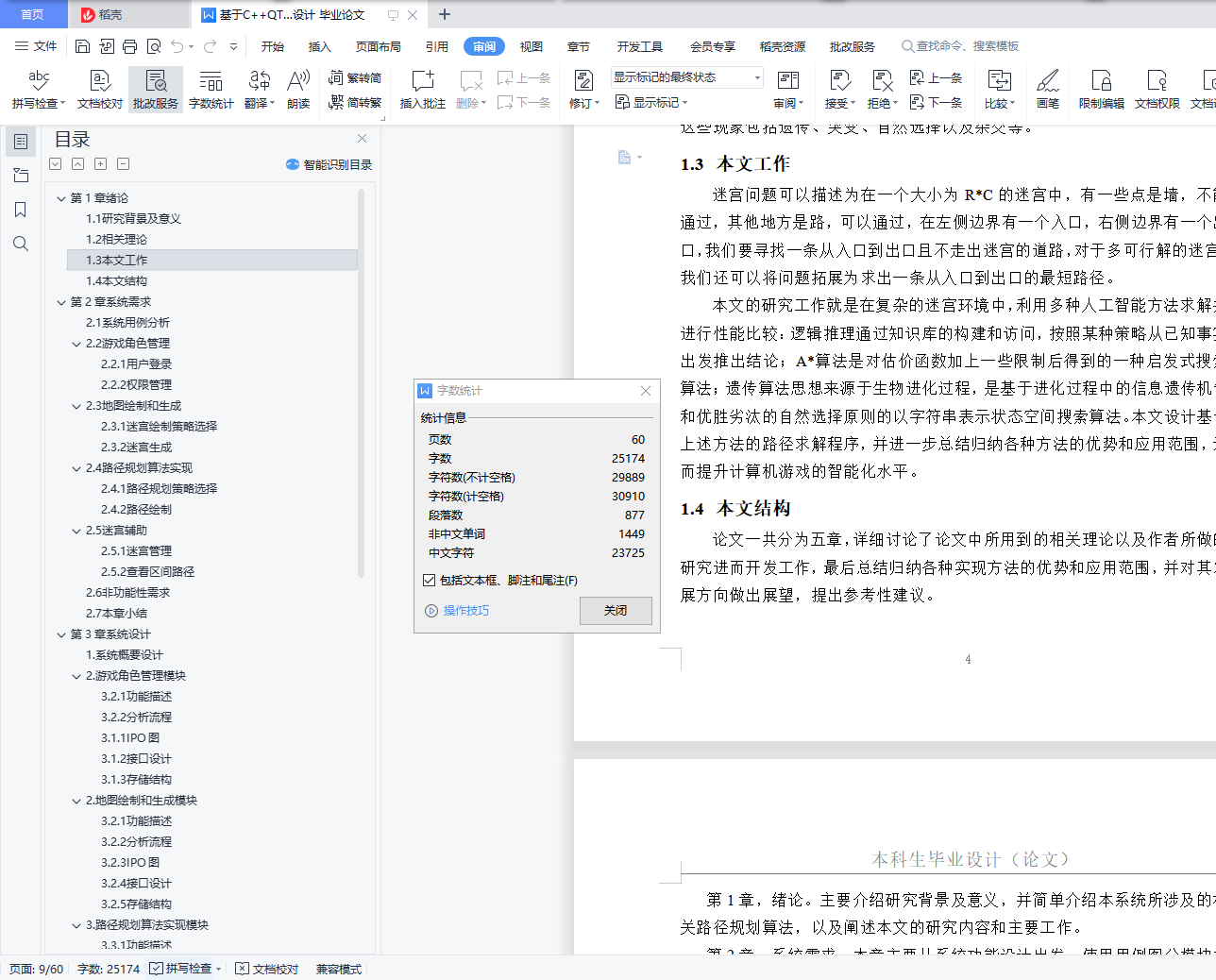Open 限制编辑 restrict editing
The width and height of the screenshot is (1216, 980).
1102,90
